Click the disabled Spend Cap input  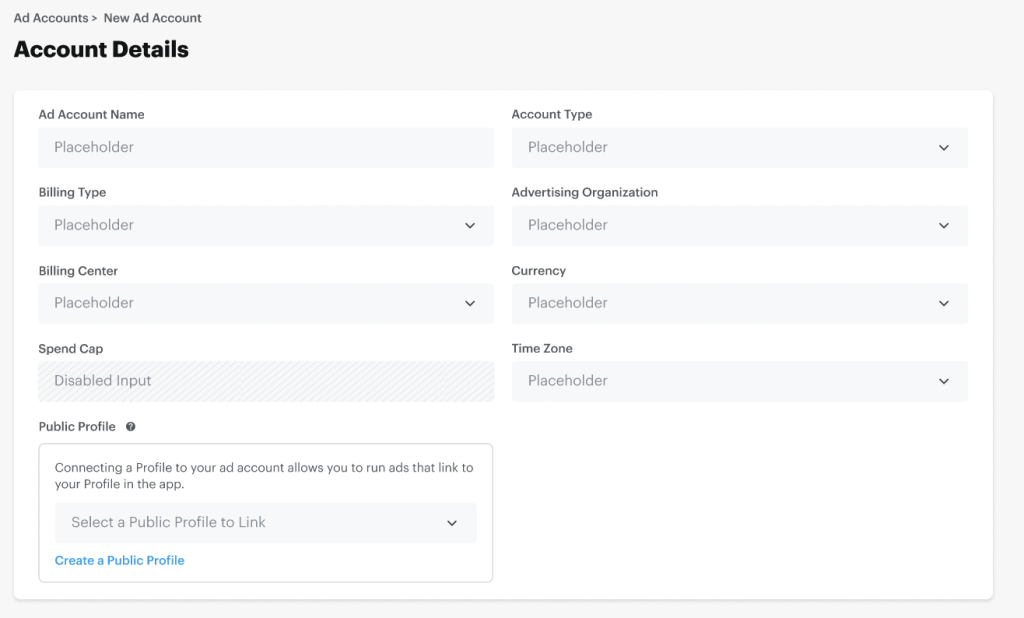click(266, 381)
